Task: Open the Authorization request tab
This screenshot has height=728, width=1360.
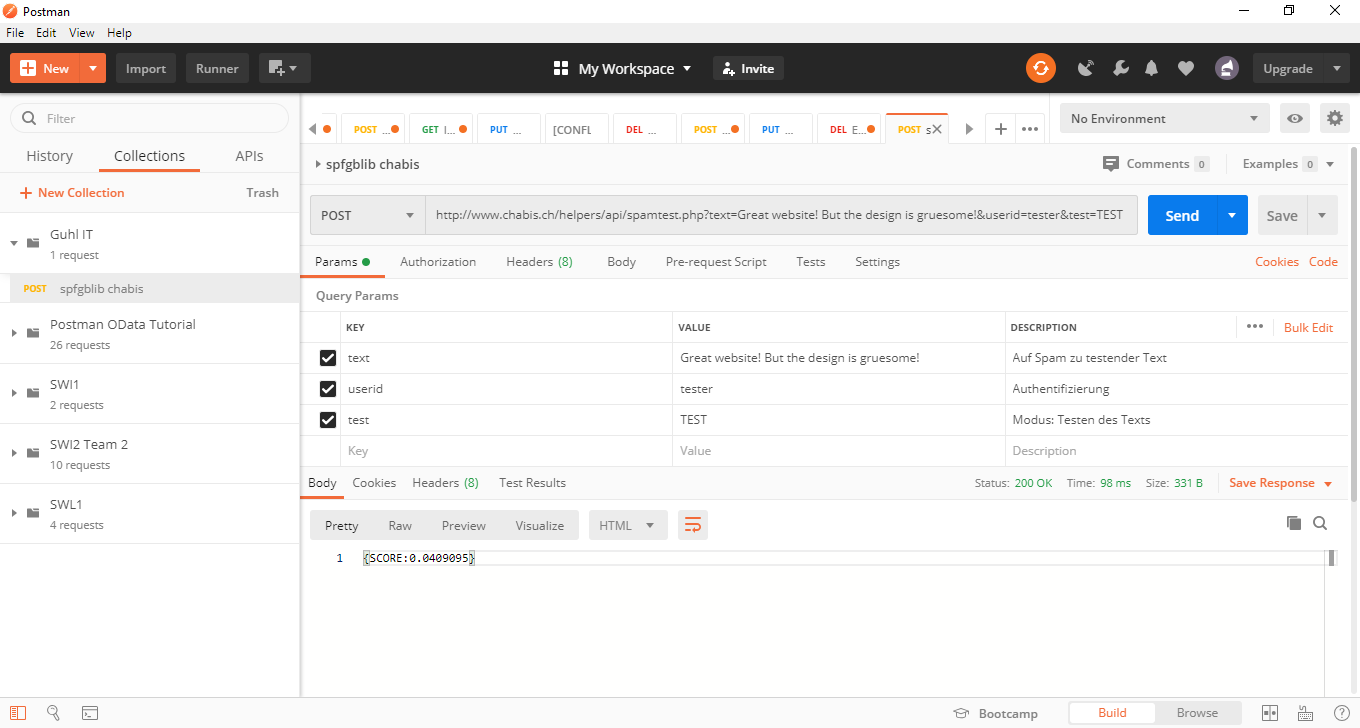Action: [438, 262]
